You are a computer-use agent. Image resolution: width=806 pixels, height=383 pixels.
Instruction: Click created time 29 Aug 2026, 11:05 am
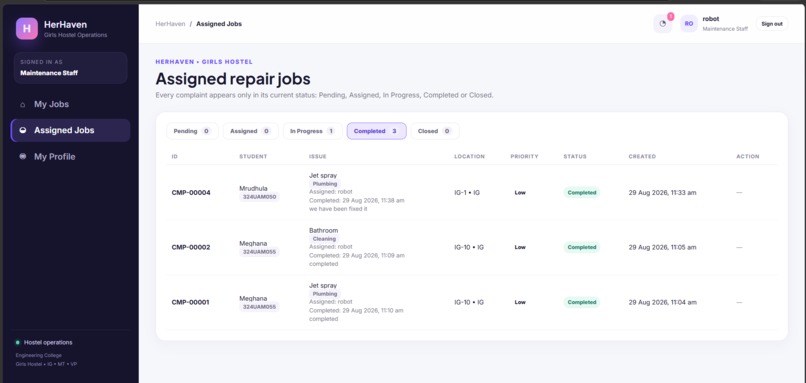click(x=662, y=247)
